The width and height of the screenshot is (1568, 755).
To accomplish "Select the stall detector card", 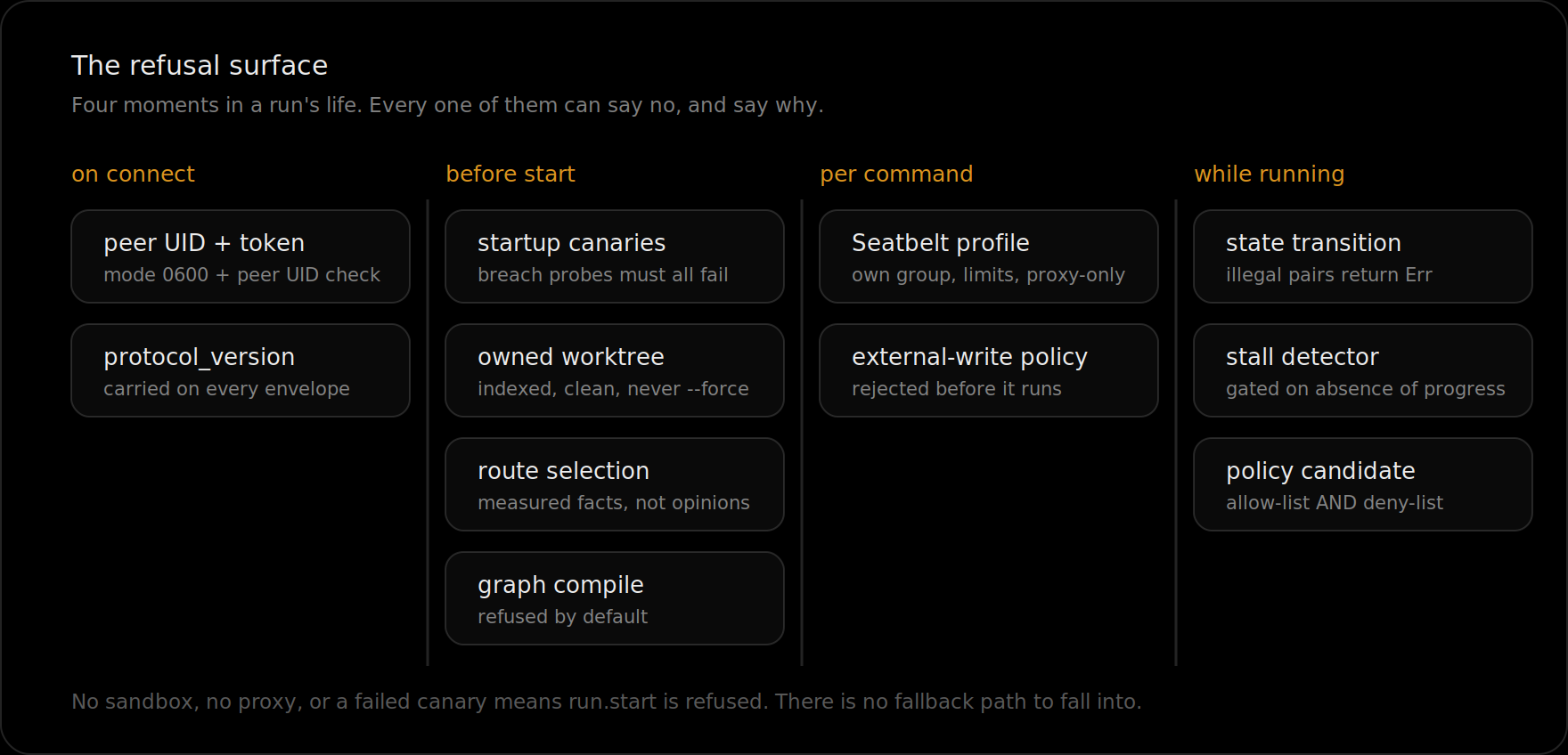I will [1363, 370].
